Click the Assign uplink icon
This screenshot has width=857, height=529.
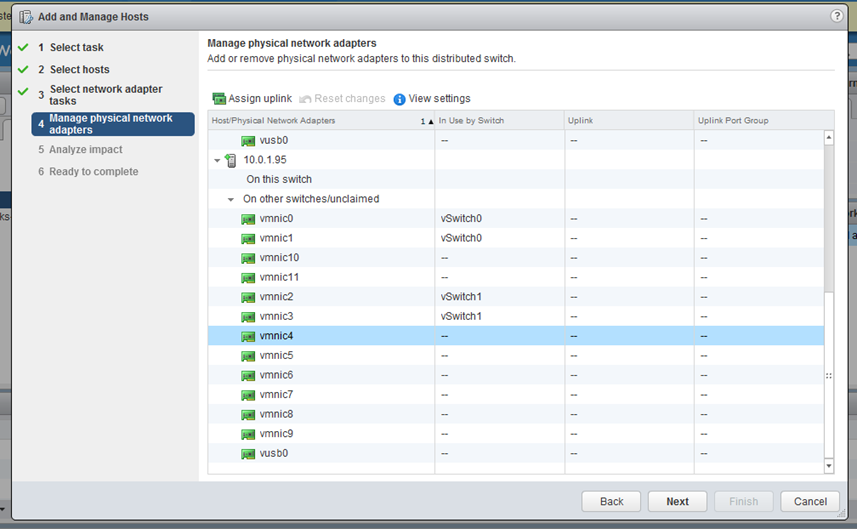tap(219, 99)
